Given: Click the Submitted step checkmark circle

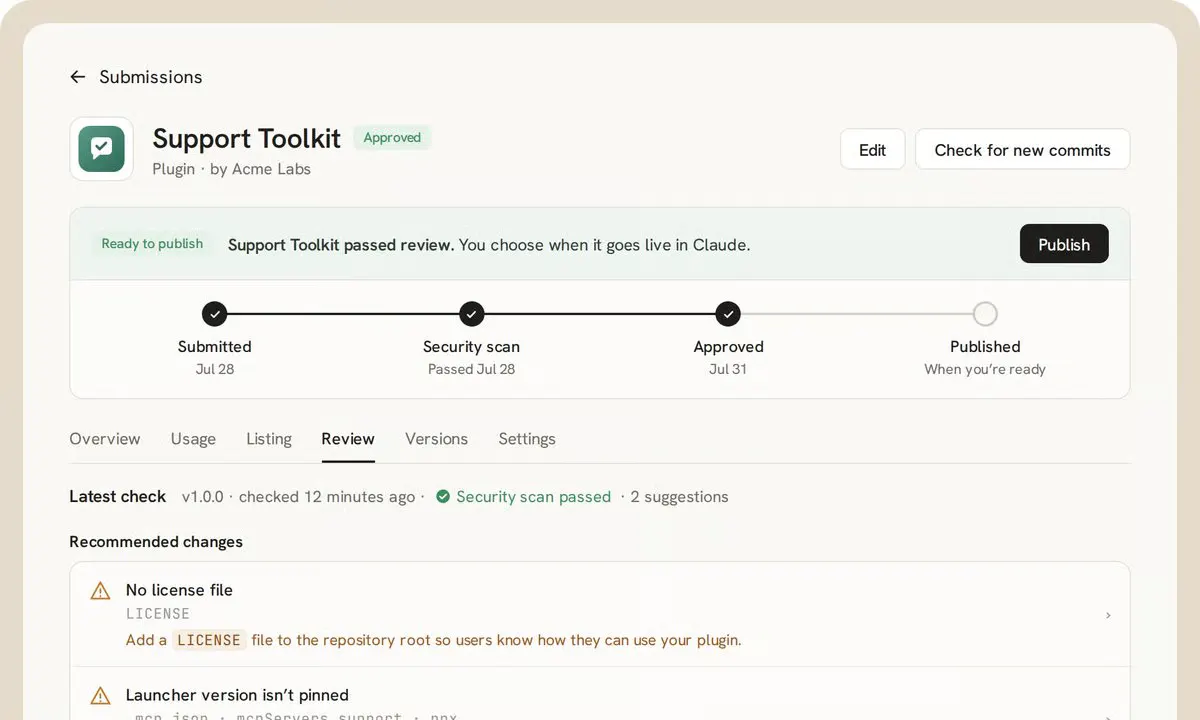Looking at the screenshot, I should [214, 314].
